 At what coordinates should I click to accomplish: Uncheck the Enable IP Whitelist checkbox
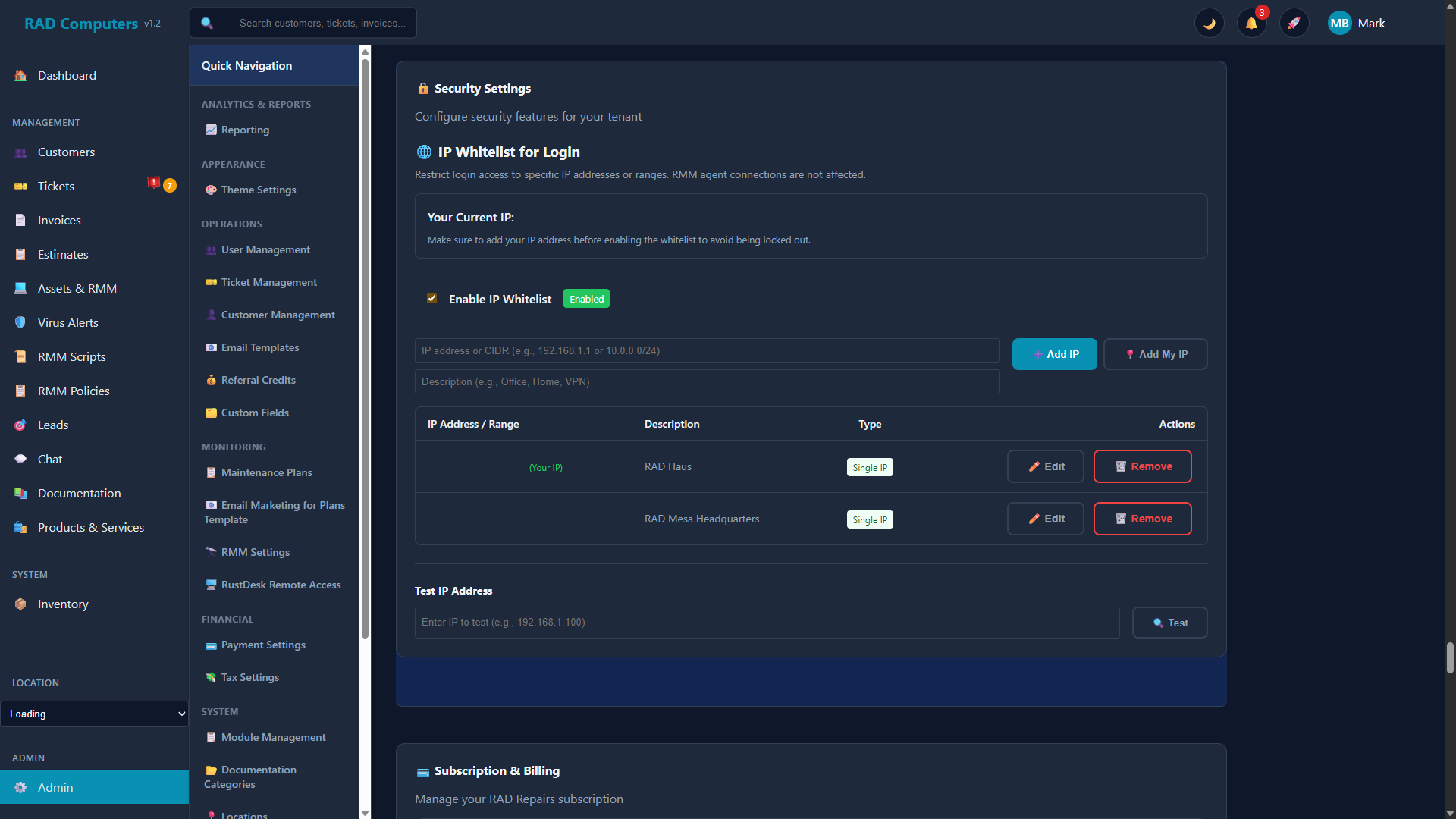click(431, 298)
